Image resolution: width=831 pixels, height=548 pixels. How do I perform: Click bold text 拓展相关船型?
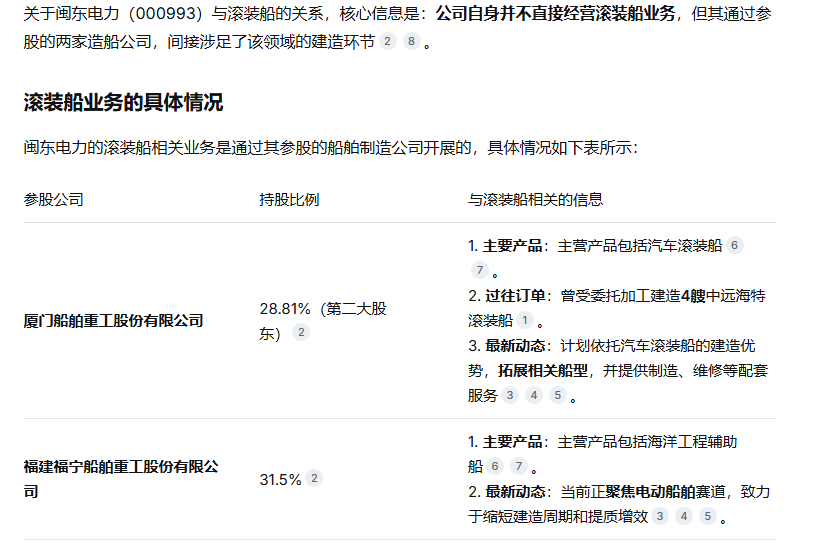(x=543, y=370)
